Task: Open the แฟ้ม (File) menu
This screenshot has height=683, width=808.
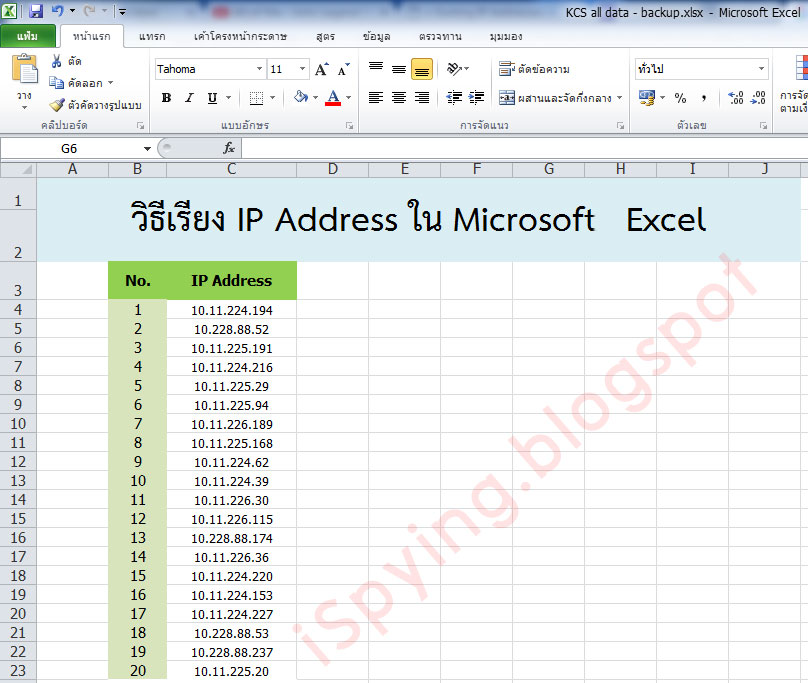Action: pyautogui.click(x=29, y=35)
